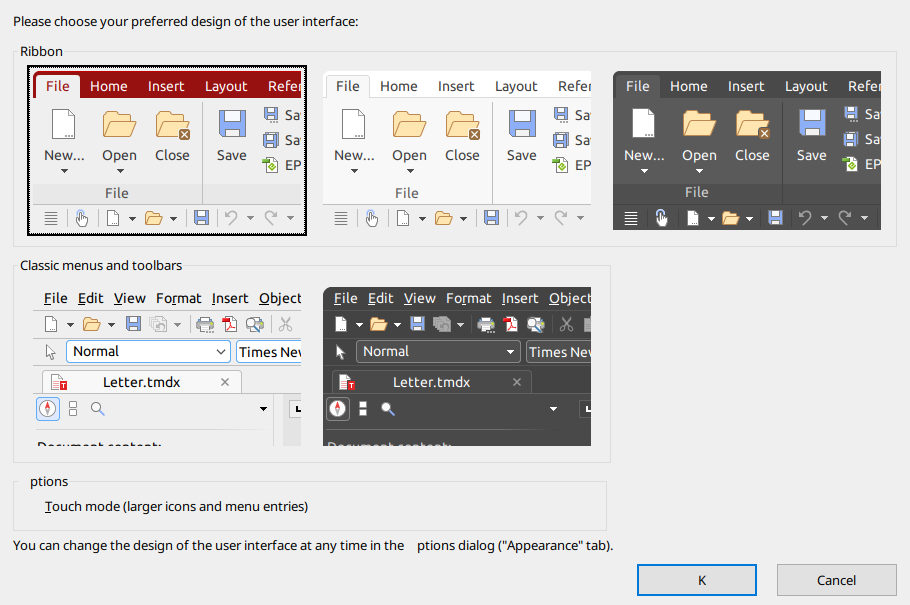
Task: Open the Times New font box in the light classic preview
Action: point(269,352)
